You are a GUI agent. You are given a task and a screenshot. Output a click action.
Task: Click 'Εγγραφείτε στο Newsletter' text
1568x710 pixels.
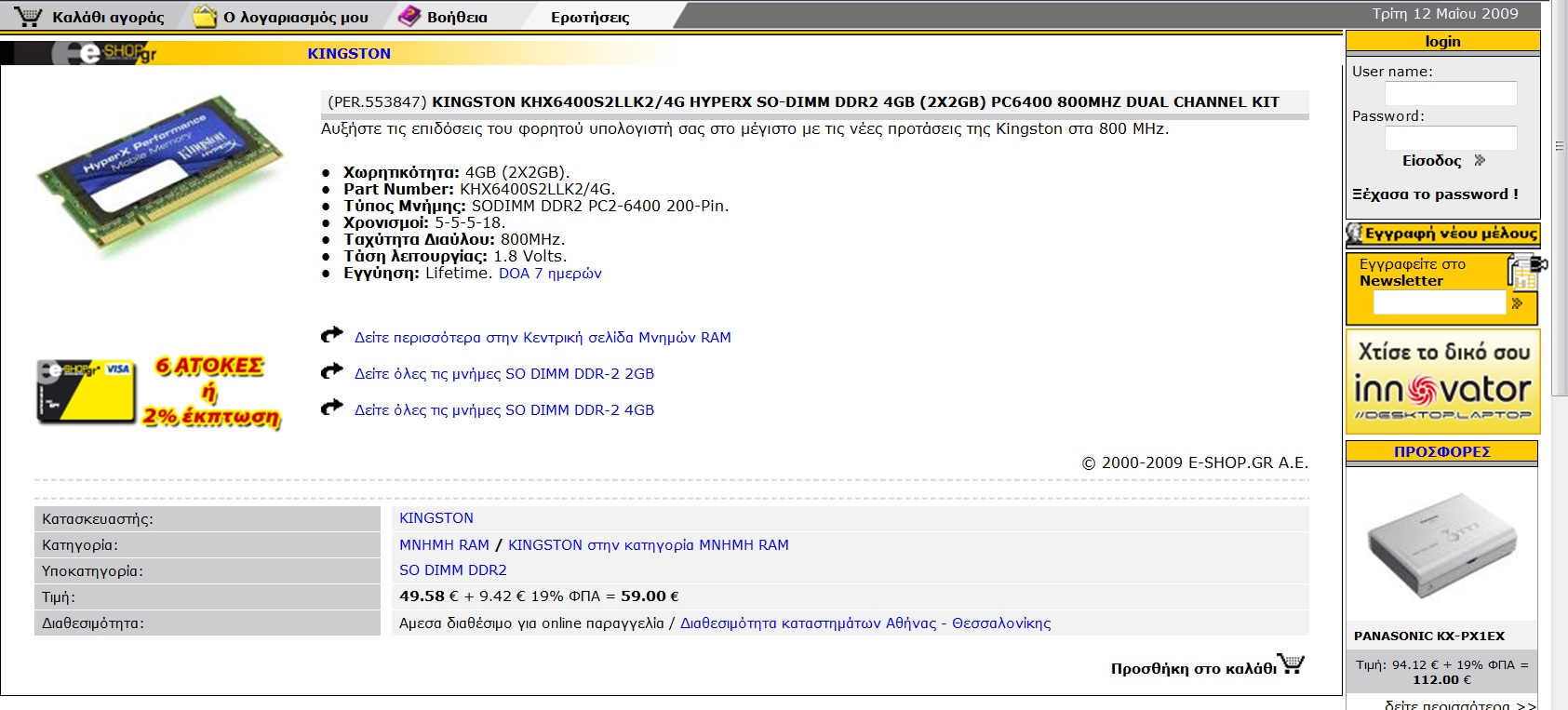[1413, 272]
